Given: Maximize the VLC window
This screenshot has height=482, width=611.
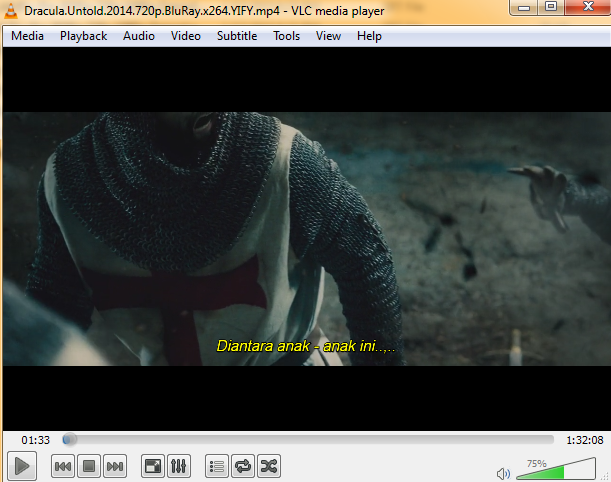Looking at the screenshot, I should coord(551,7).
